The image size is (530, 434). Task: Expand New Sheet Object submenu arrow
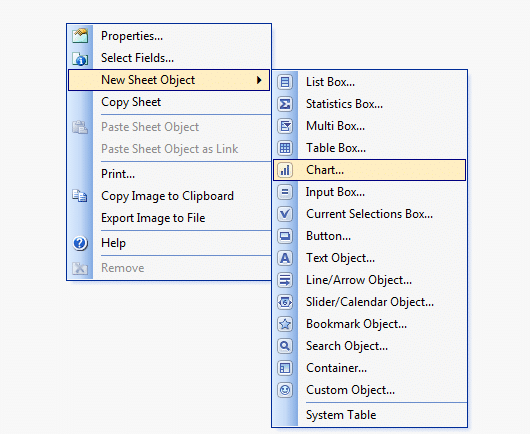pos(259,80)
